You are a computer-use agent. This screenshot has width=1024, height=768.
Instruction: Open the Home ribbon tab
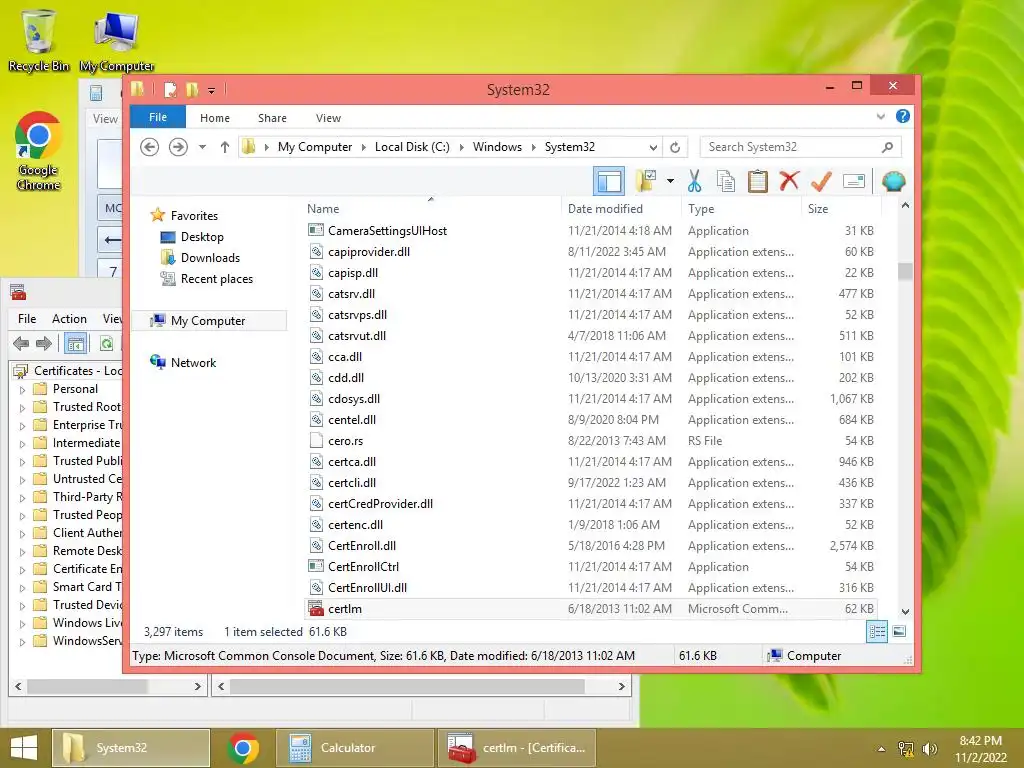pyautogui.click(x=215, y=118)
